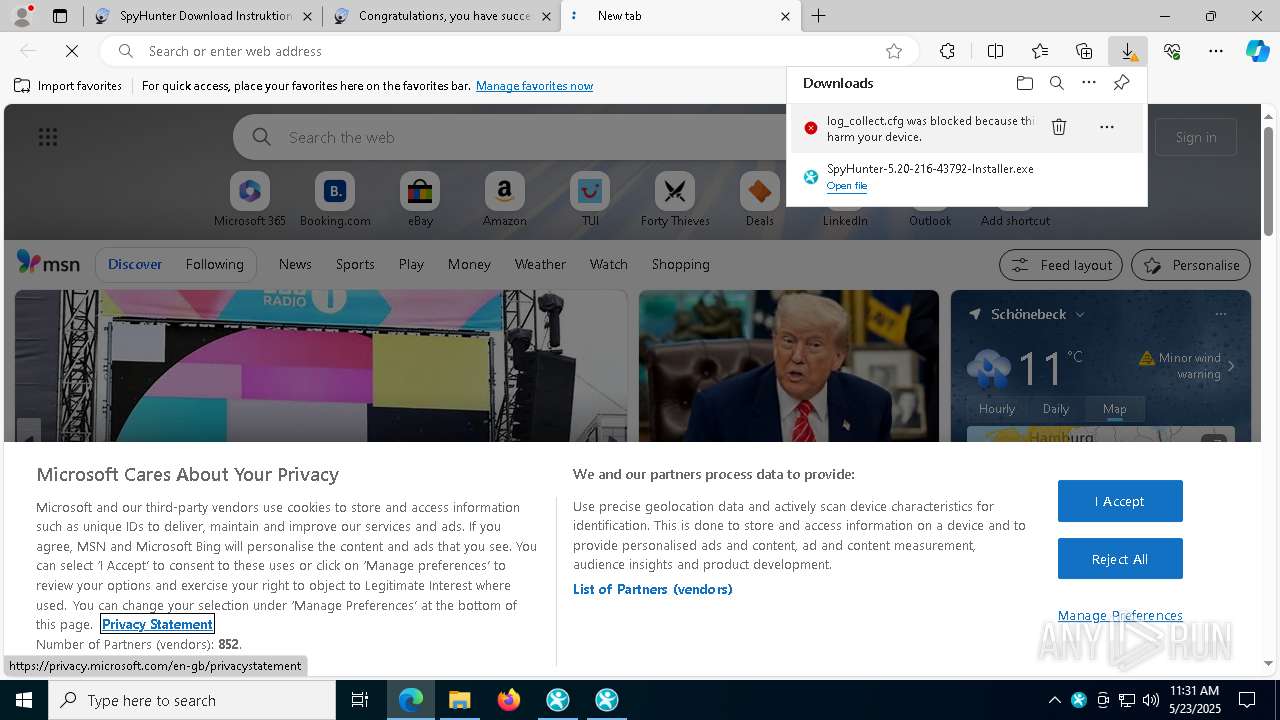The height and width of the screenshot is (720, 1280).
Task: Open the Amazon shortcut
Action: [504, 199]
